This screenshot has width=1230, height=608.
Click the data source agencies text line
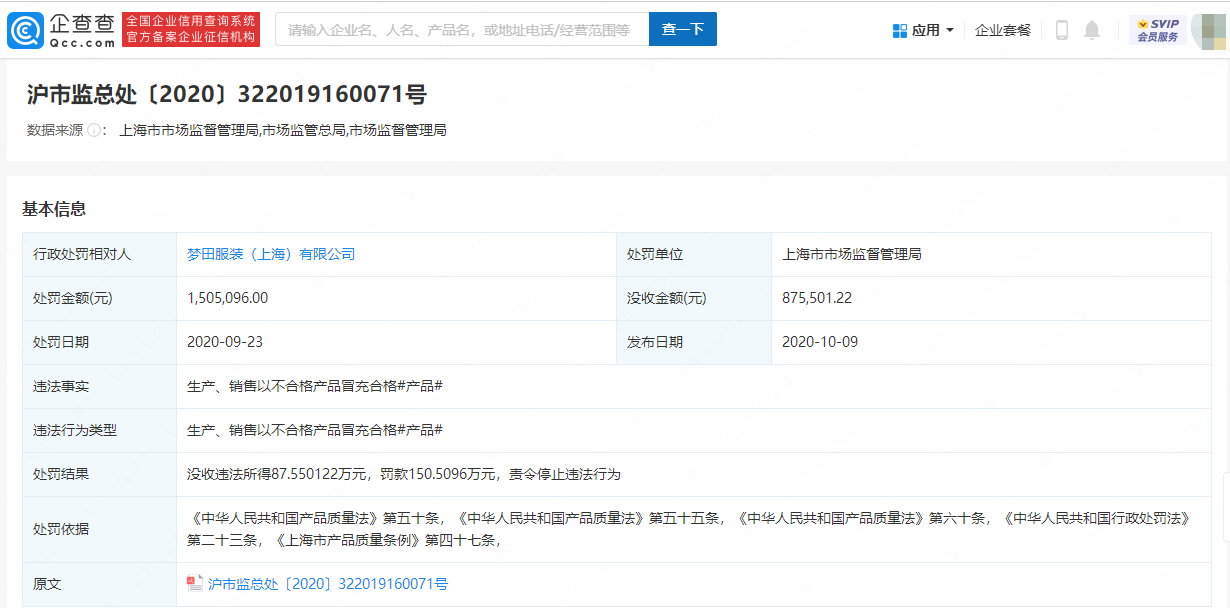coord(283,130)
